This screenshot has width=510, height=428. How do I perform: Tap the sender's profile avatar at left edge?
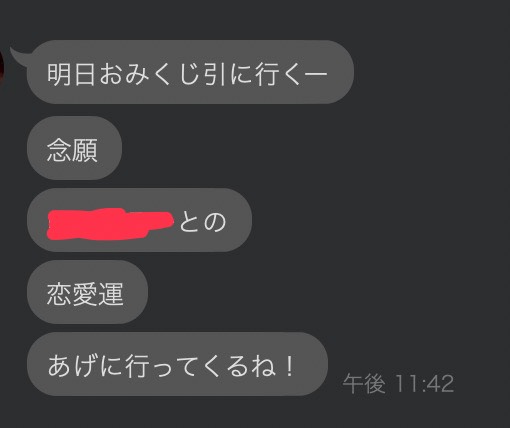pos(1,68)
